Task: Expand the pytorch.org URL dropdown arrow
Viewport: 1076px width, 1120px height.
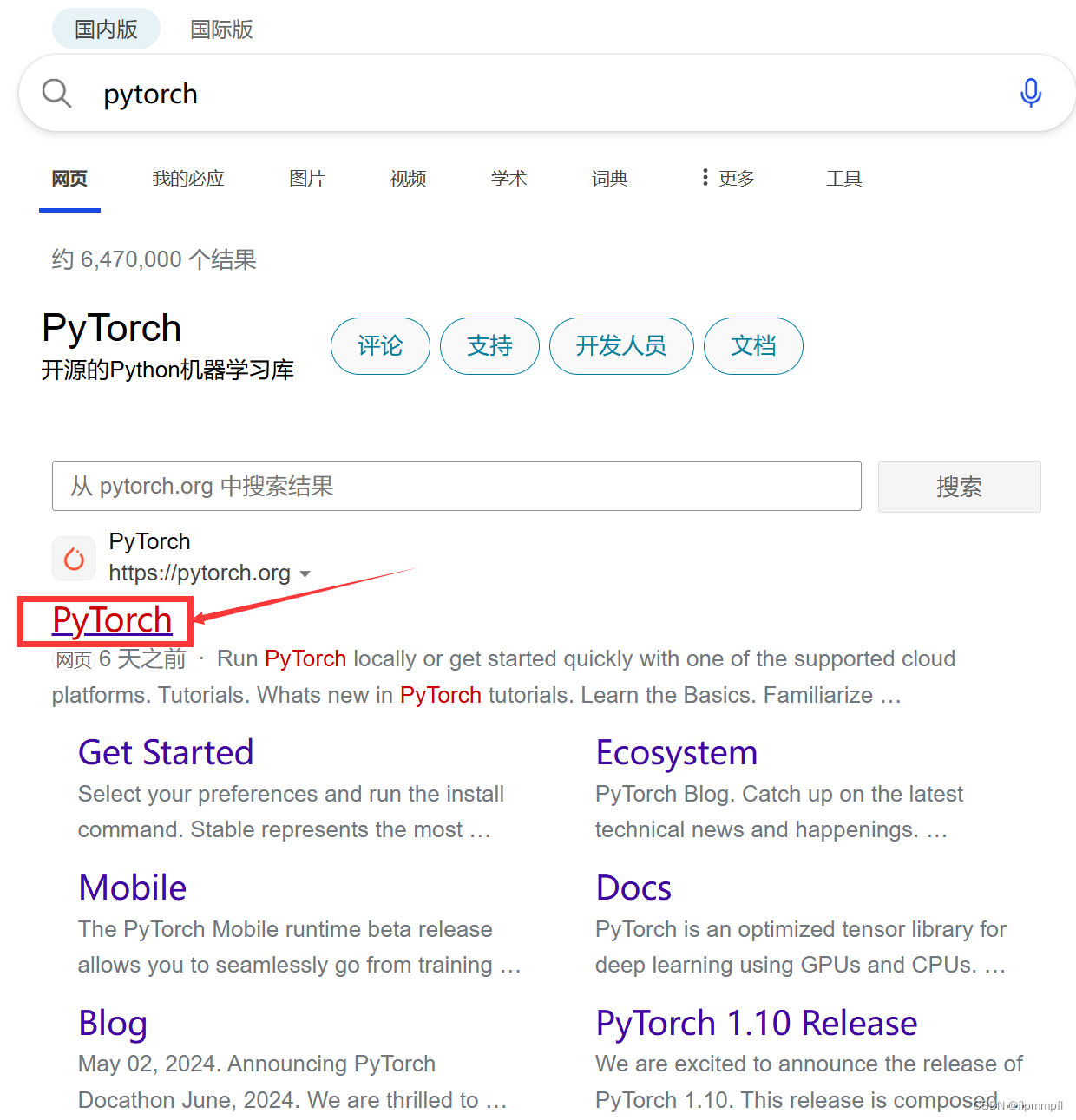Action: pos(305,573)
